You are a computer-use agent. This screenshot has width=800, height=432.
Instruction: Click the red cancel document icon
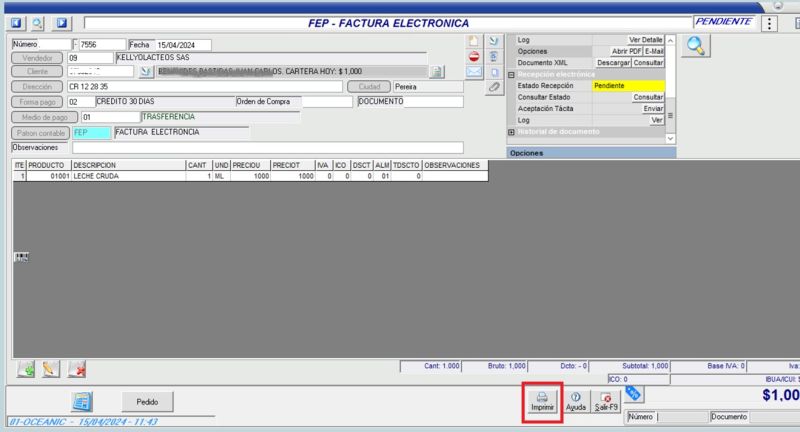pos(474,56)
